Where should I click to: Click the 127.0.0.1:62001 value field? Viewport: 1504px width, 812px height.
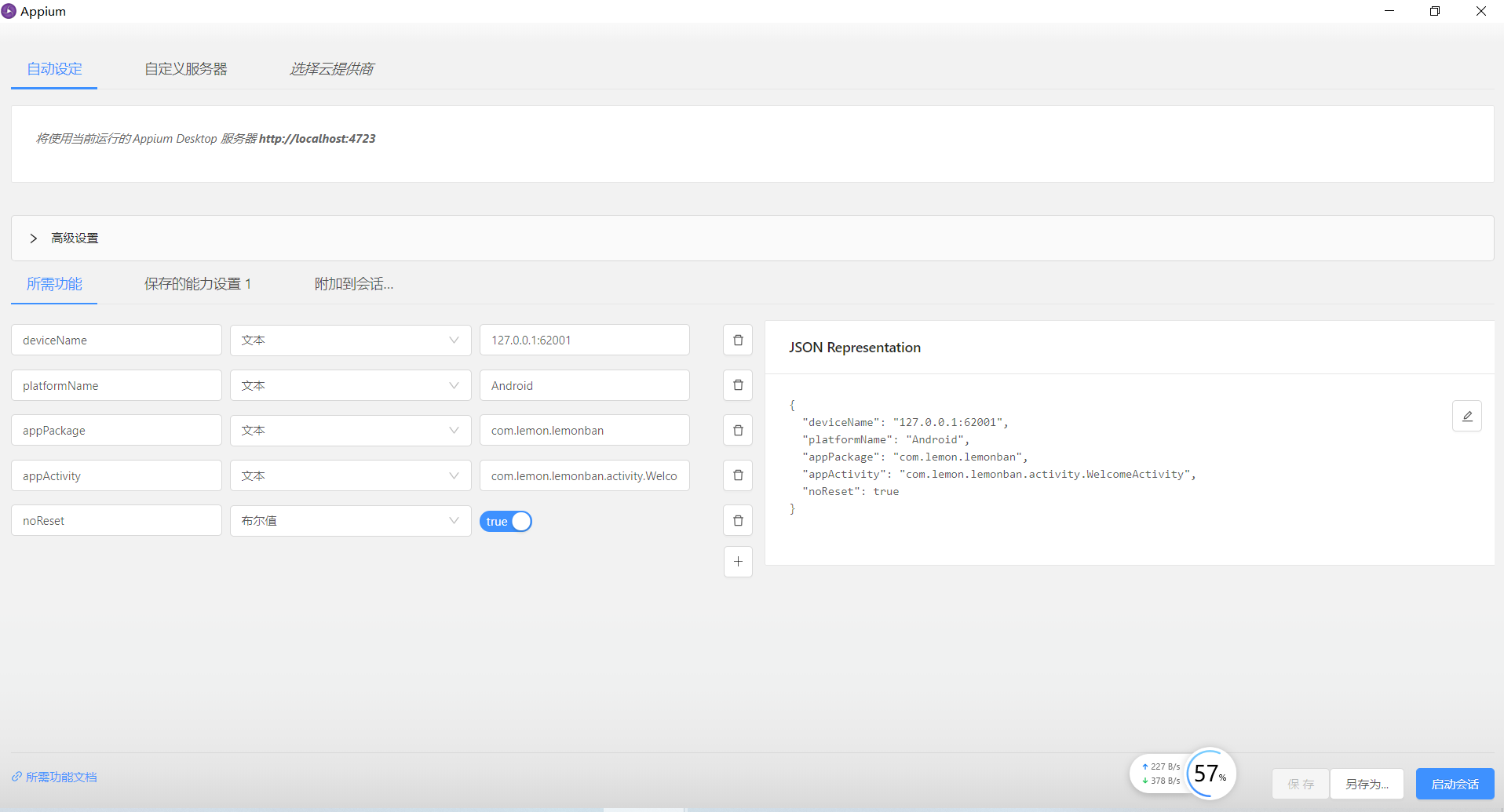point(584,340)
